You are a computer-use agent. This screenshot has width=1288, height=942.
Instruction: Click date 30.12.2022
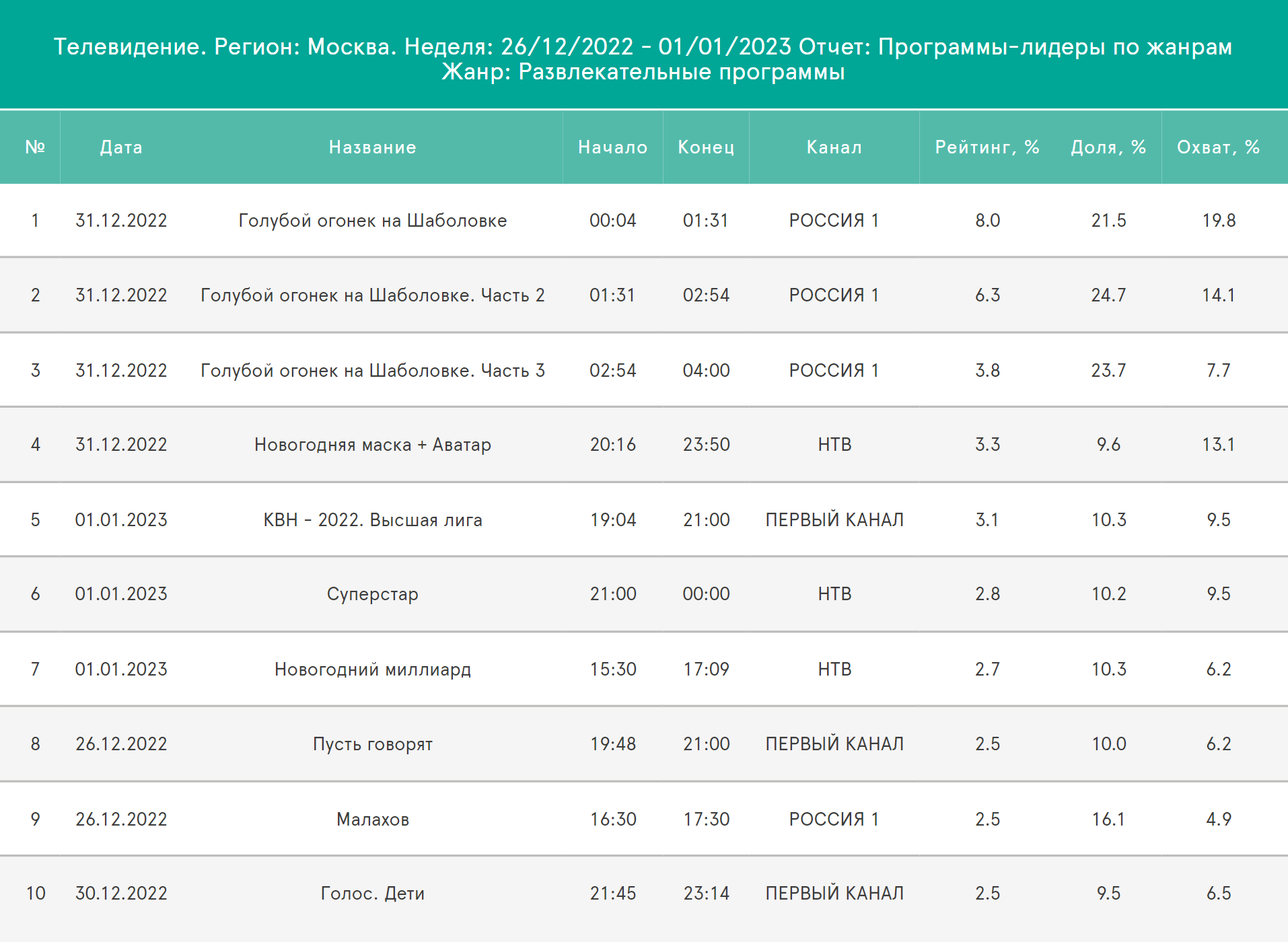click(121, 894)
